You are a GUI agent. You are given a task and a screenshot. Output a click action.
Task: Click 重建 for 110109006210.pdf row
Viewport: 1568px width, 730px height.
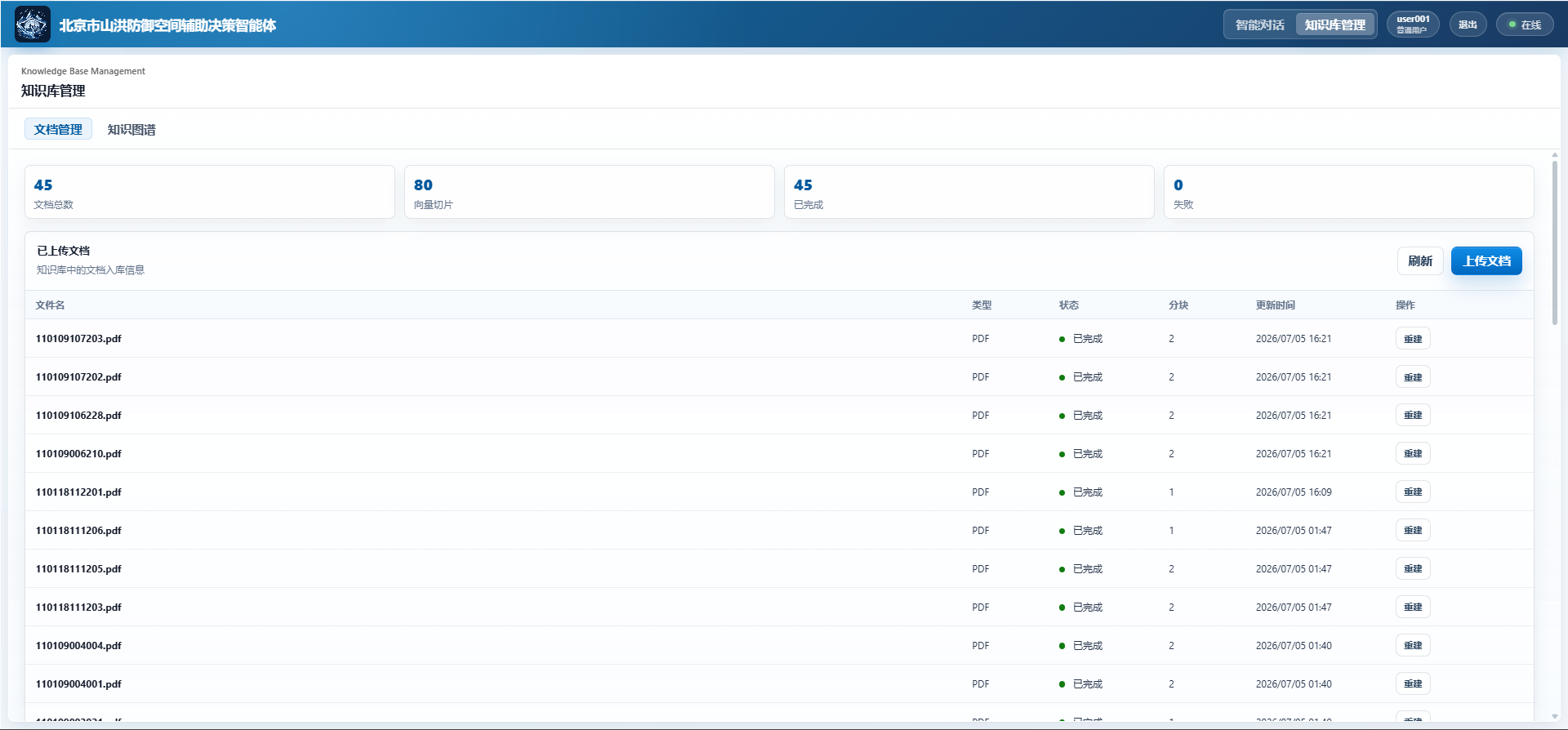1413,454
